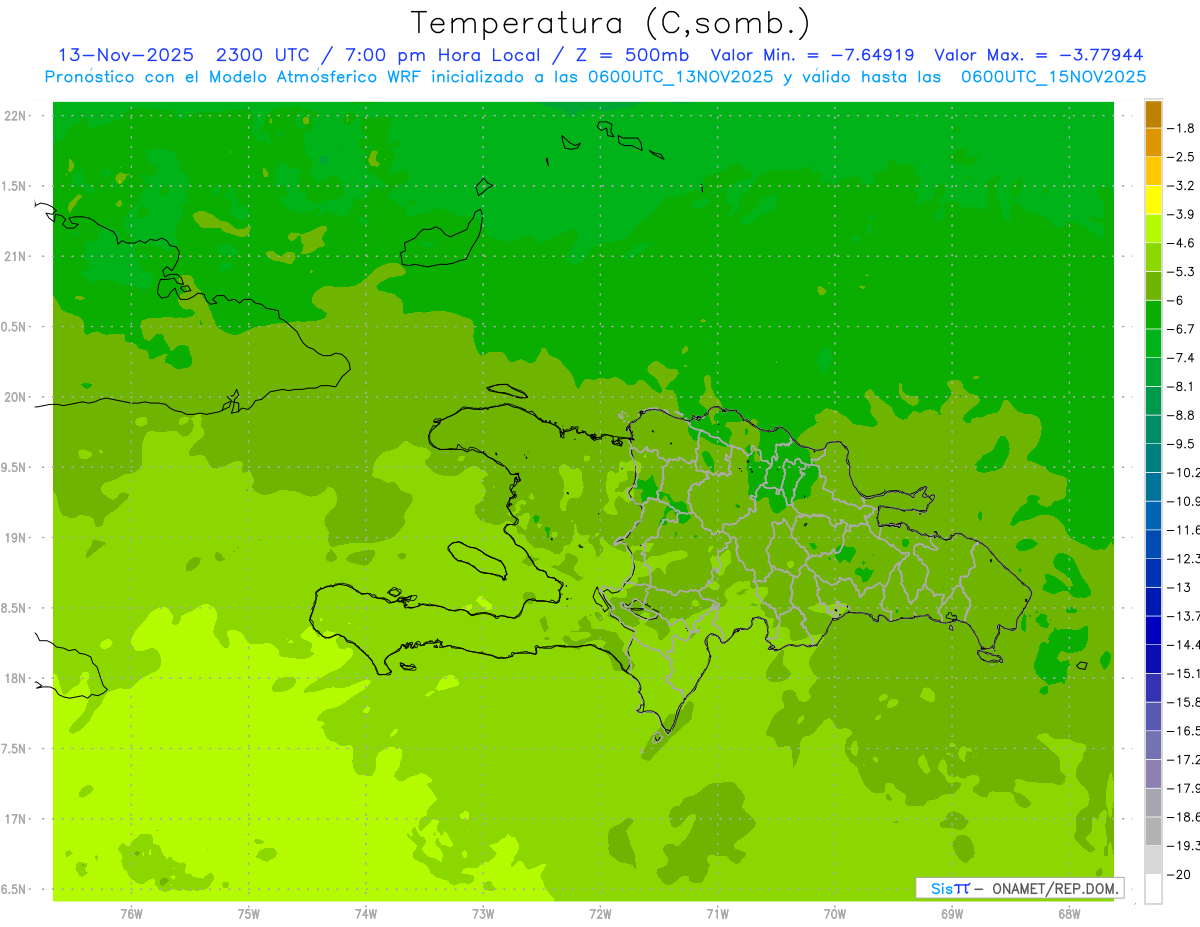Click the "73W" longitude axis label

[483, 914]
